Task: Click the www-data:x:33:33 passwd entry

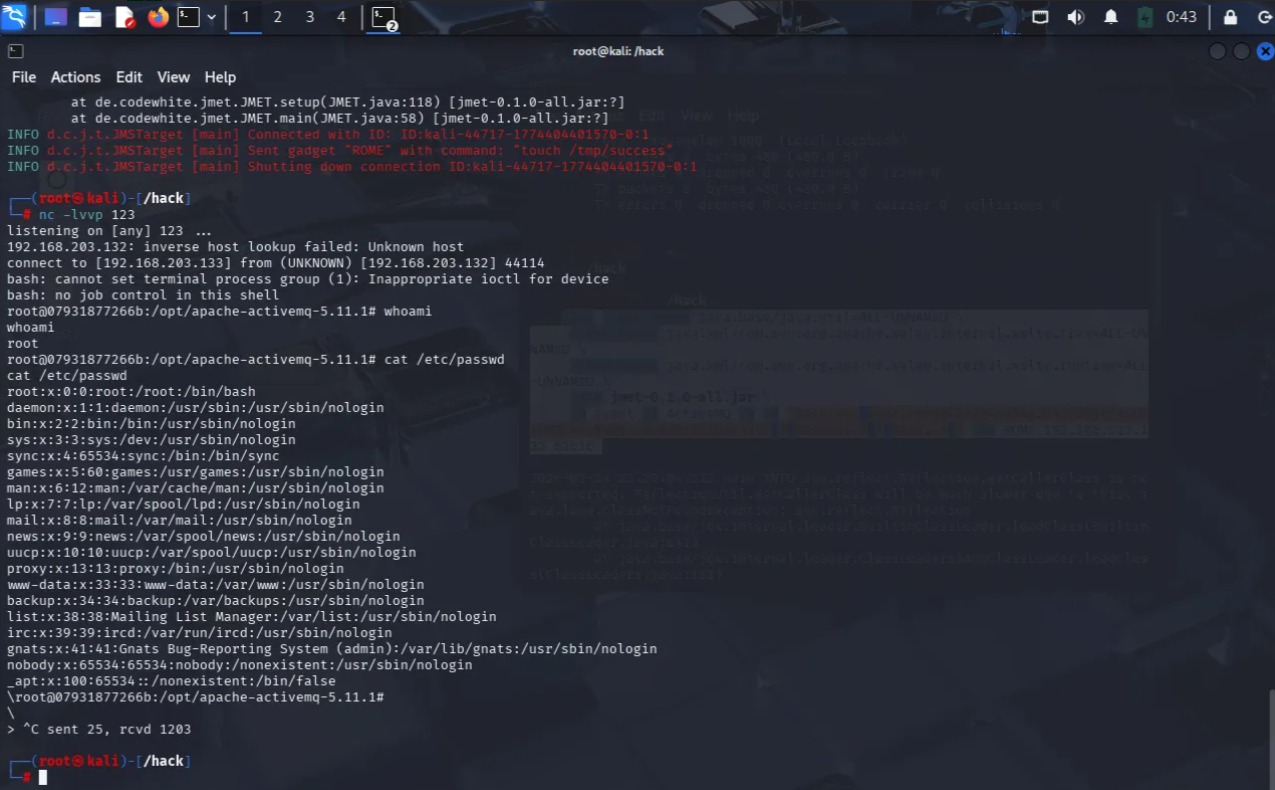Action: (215, 584)
